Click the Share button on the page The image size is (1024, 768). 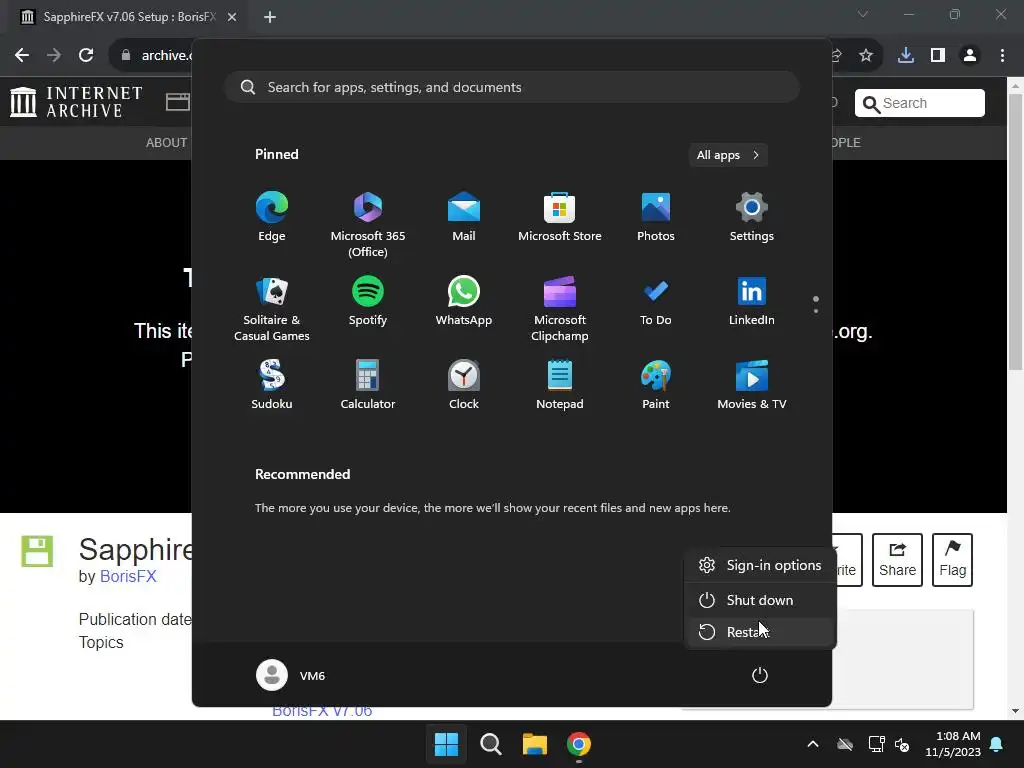897,560
